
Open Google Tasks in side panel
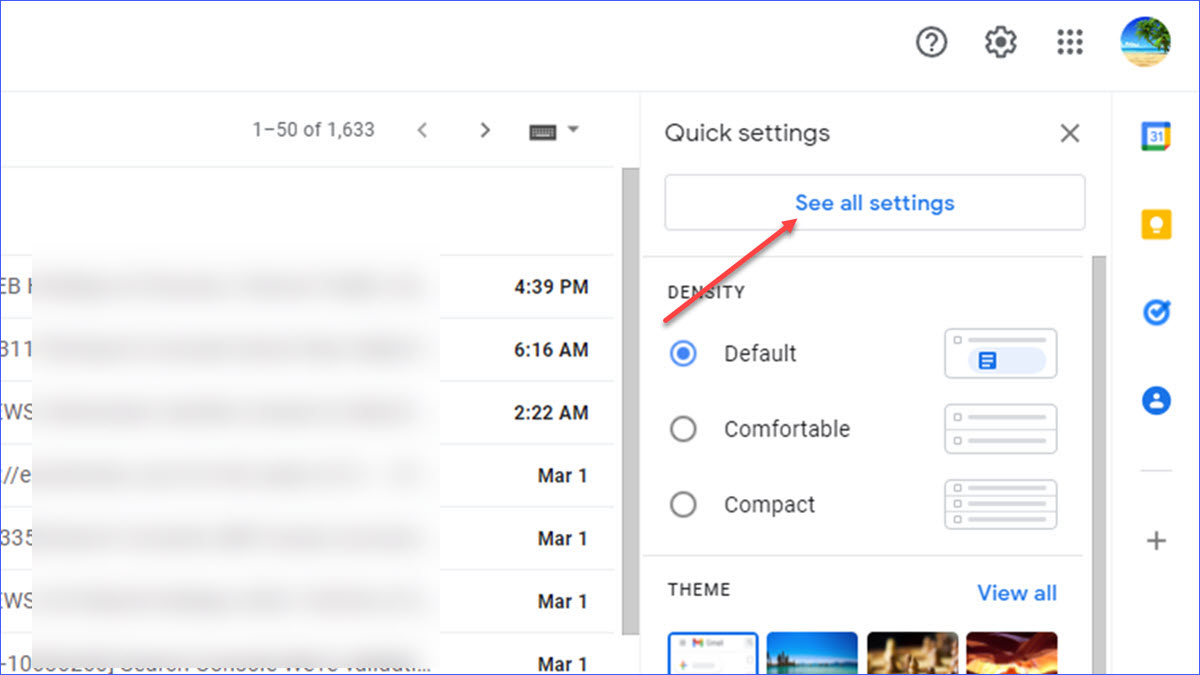pyautogui.click(x=1156, y=313)
